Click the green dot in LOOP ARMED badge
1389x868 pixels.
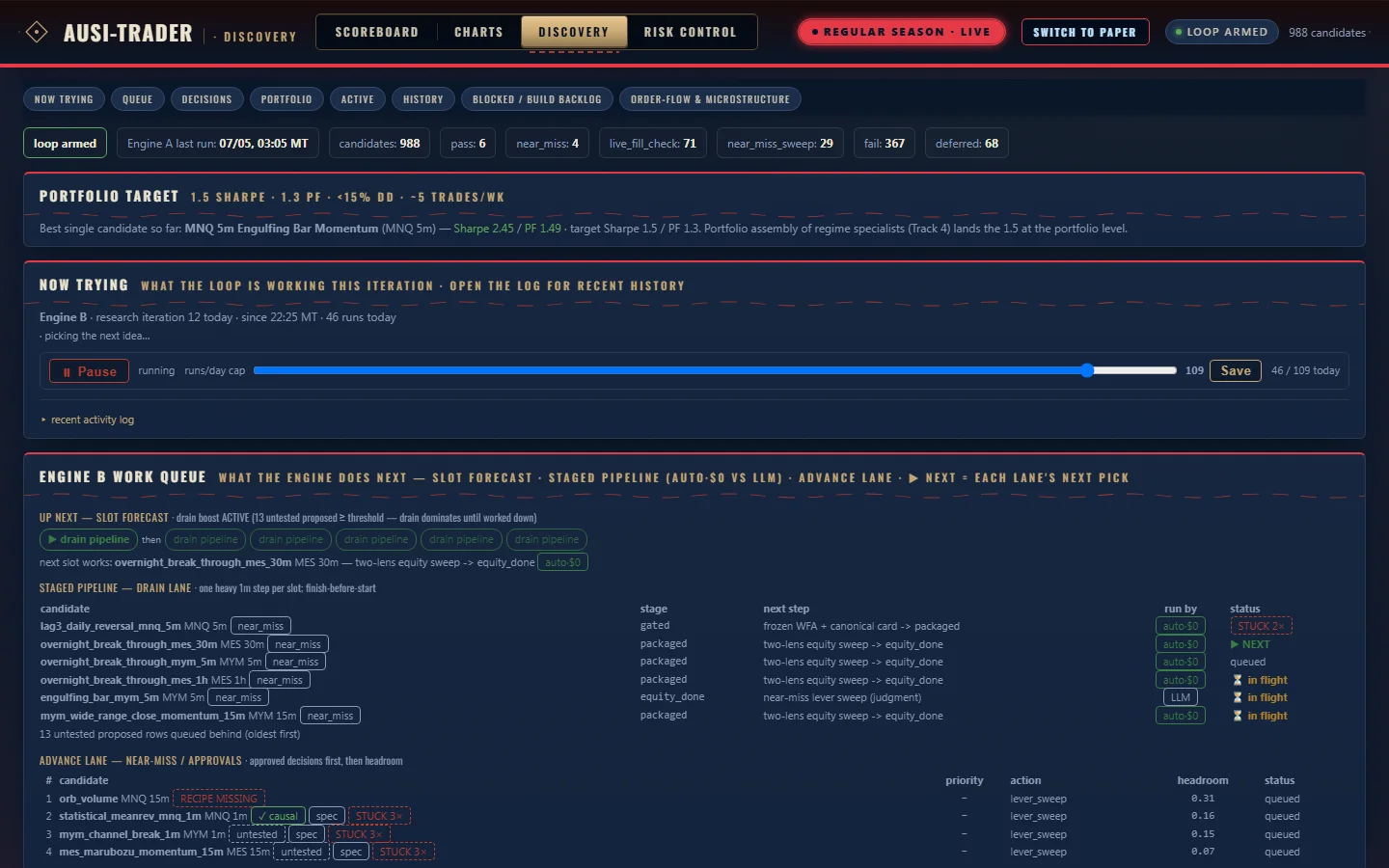click(x=1179, y=32)
